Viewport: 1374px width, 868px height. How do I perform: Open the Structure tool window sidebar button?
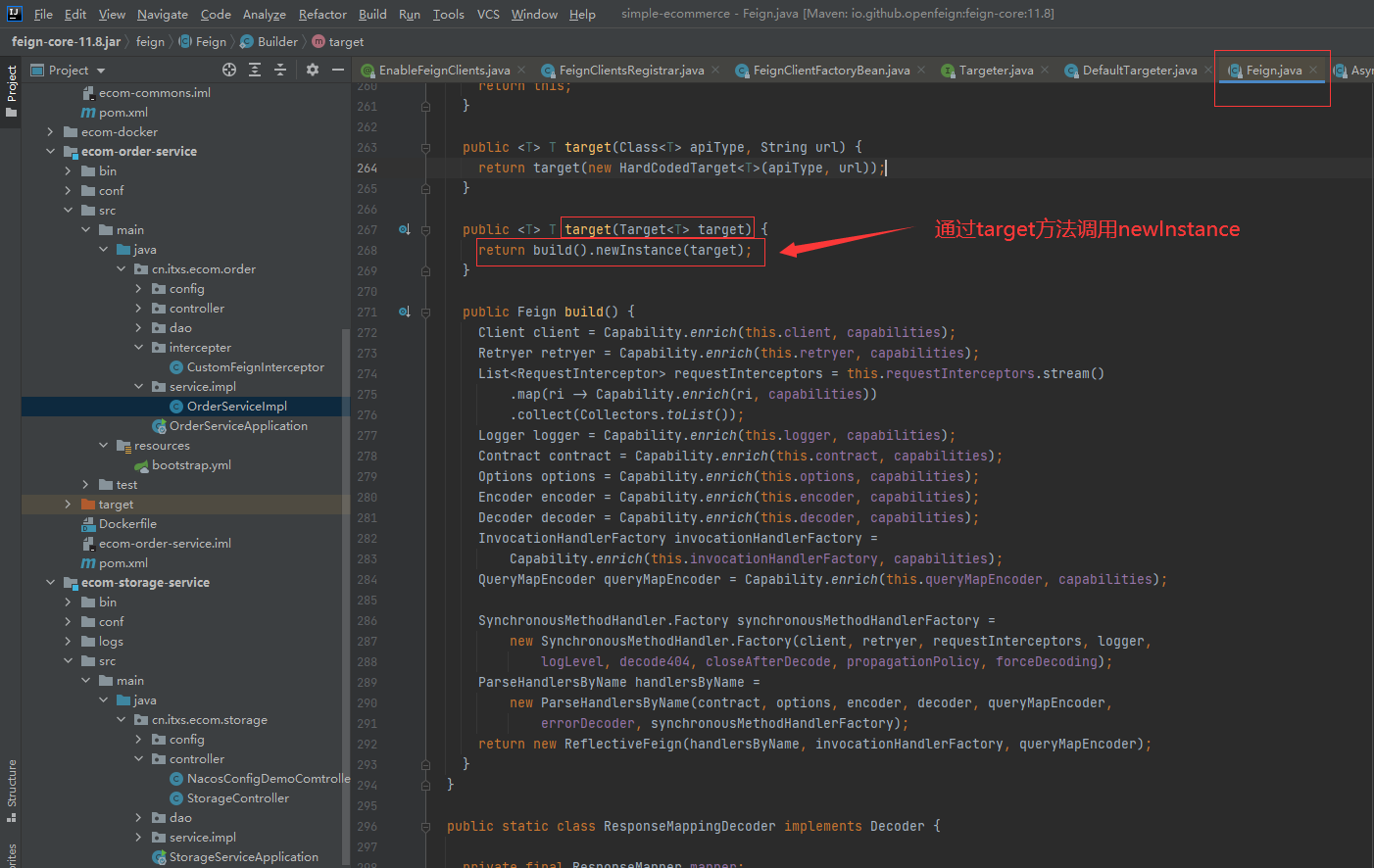point(11,790)
